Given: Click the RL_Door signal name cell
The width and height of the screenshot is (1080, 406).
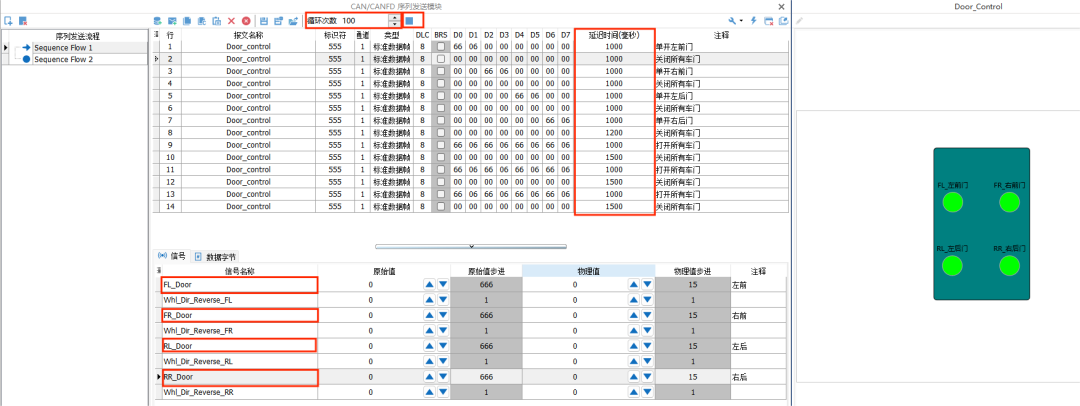Looking at the screenshot, I should coord(240,346).
